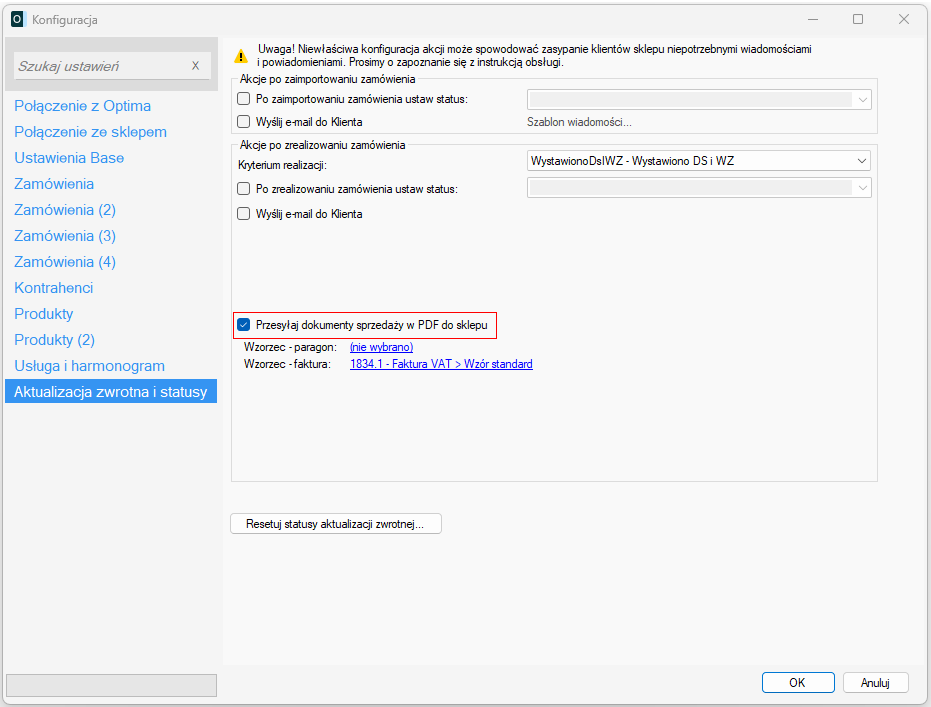This screenshot has width=931, height=707.
Task: Toggle first Wyślij e-mail do Klienta checkbox under import
Action: click(x=243, y=122)
